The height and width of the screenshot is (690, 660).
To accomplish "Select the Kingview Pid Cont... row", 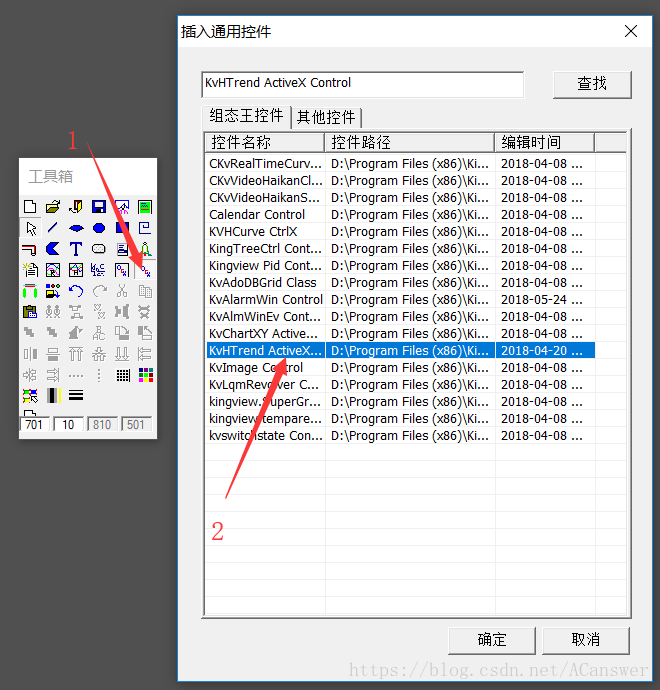I will (400, 266).
